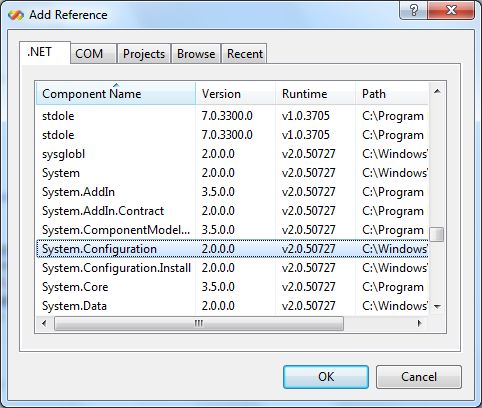Click the Add Reference title bar icon

coord(16,15)
